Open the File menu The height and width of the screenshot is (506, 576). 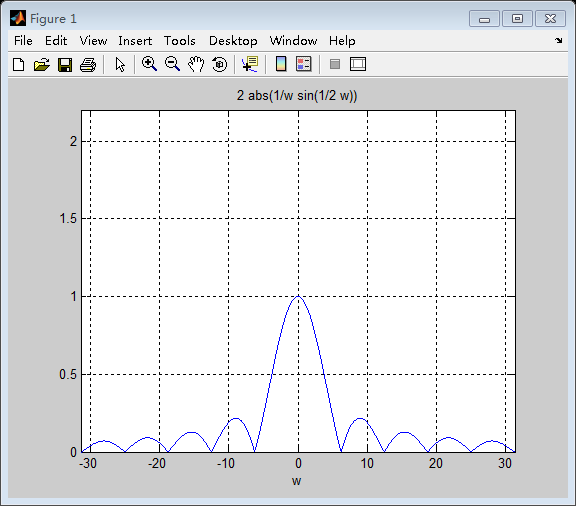point(23,41)
